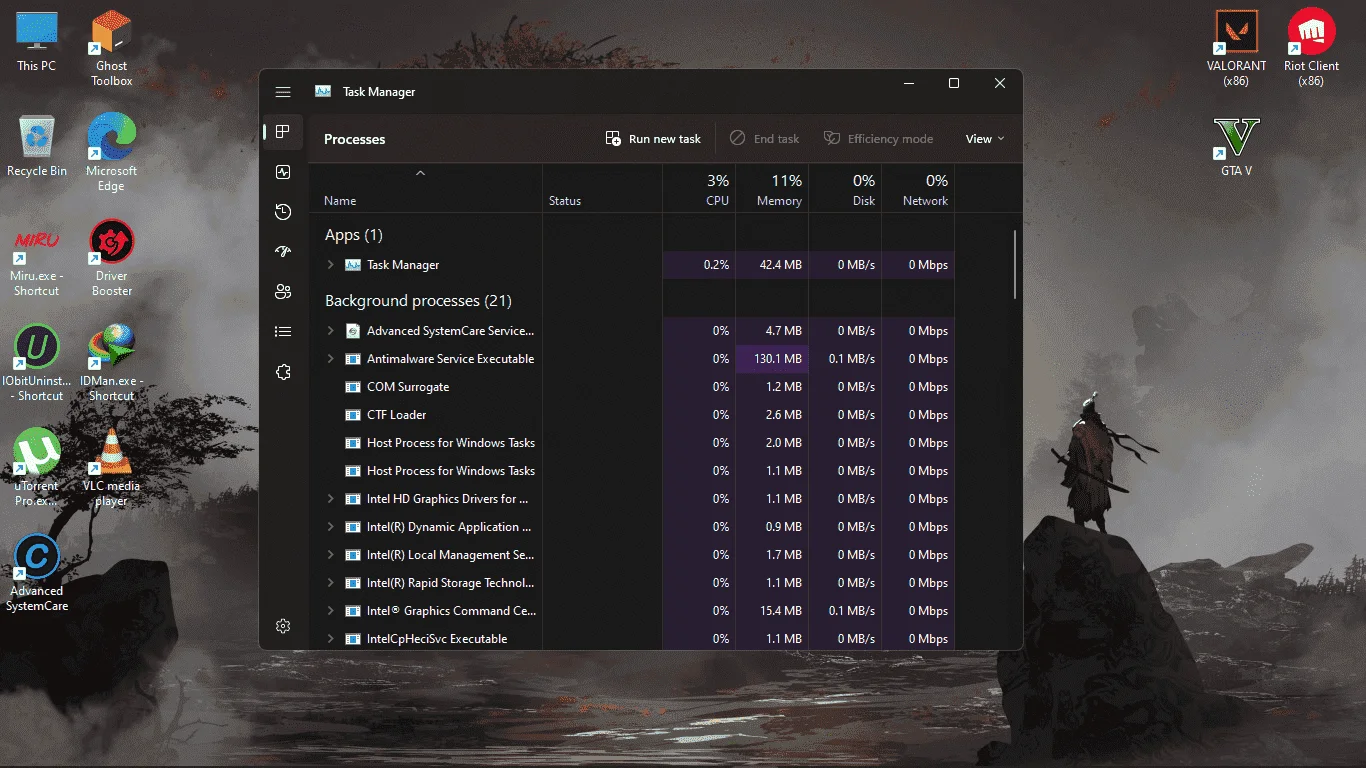Screen dimensions: 1366x768
Task: Select the Processes sidebar icon
Action: (283, 132)
